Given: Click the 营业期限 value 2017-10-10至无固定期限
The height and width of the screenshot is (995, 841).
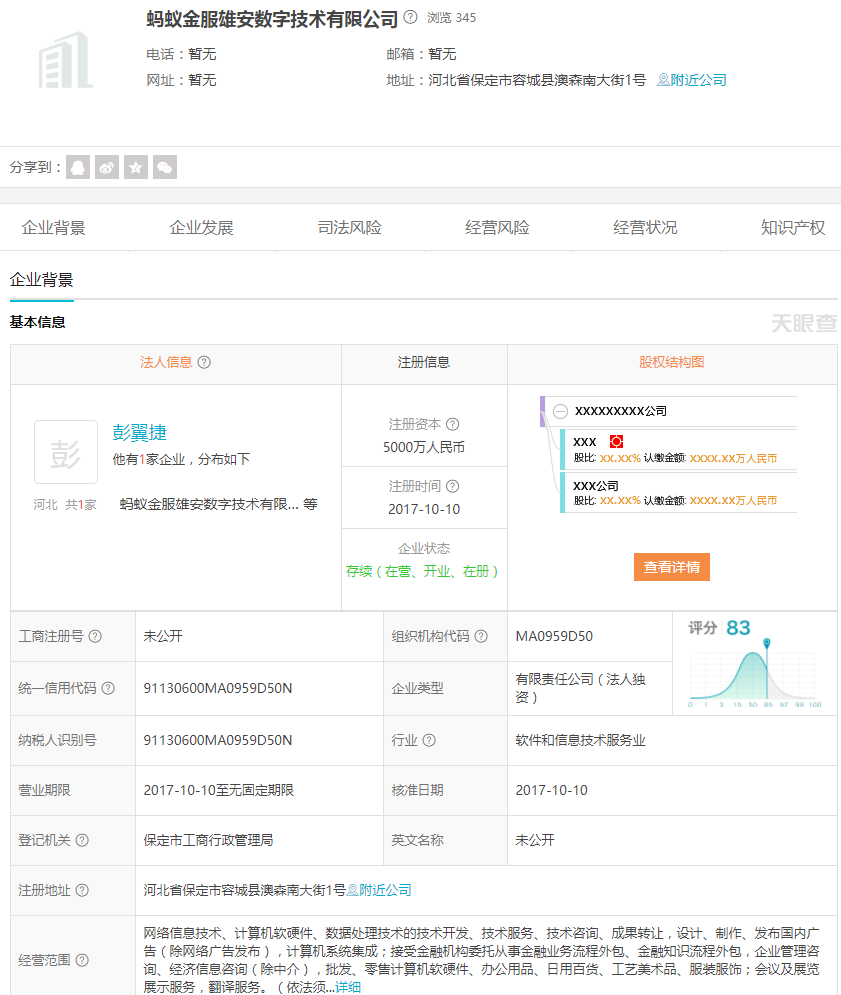Looking at the screenshot, I should [x=218, y=790].
